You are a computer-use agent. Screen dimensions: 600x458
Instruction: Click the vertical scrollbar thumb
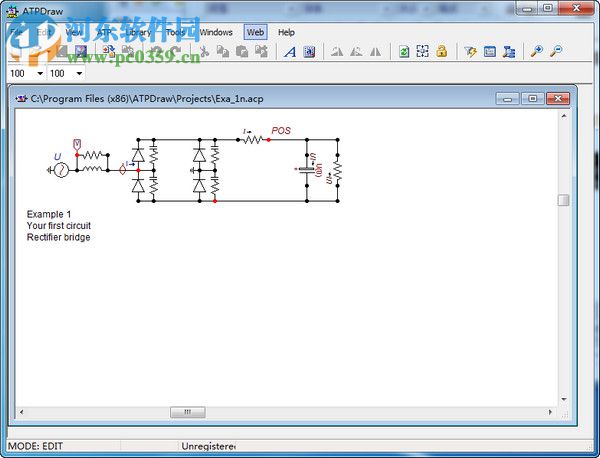pos(563,201)
